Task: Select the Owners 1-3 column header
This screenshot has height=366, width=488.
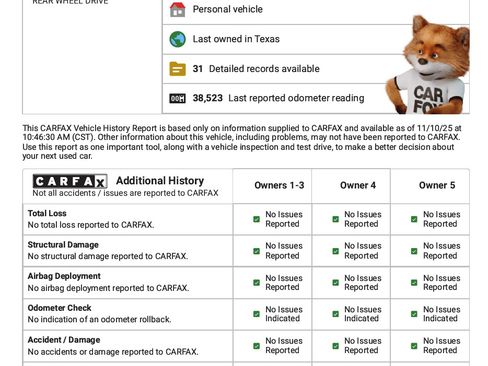Action: (279, 185)
